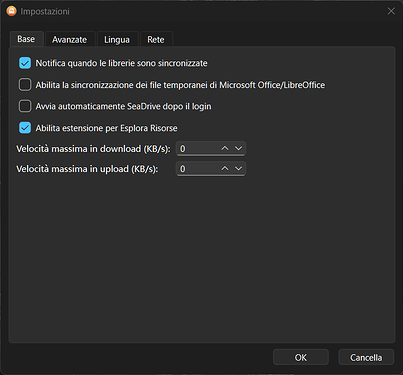This screenshot has height=375, width=403.
Task: Decrease the max upload speed with down arrow
Action: click(239, 169)
